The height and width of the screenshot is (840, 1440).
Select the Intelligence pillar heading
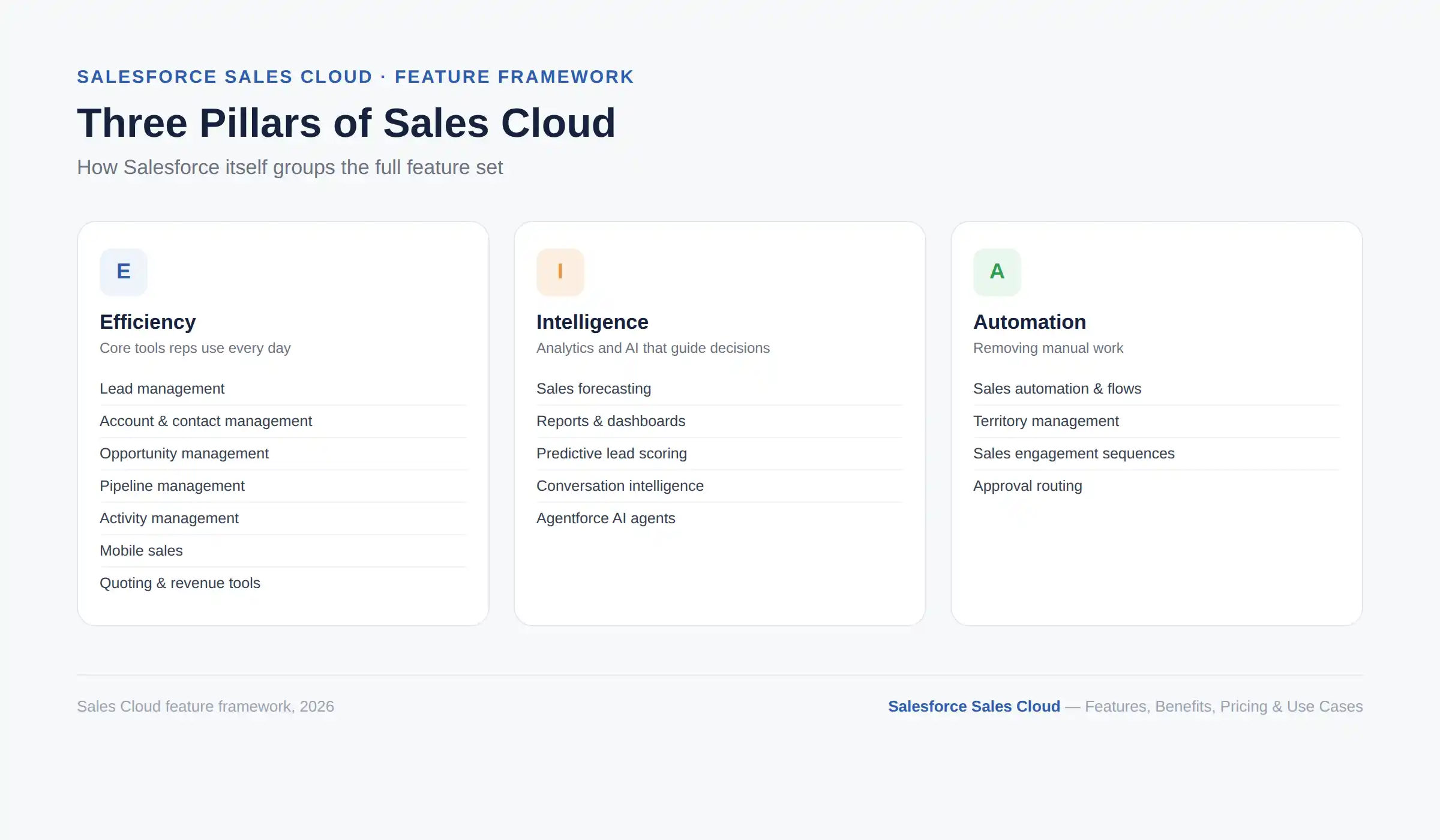click(592, 322)
